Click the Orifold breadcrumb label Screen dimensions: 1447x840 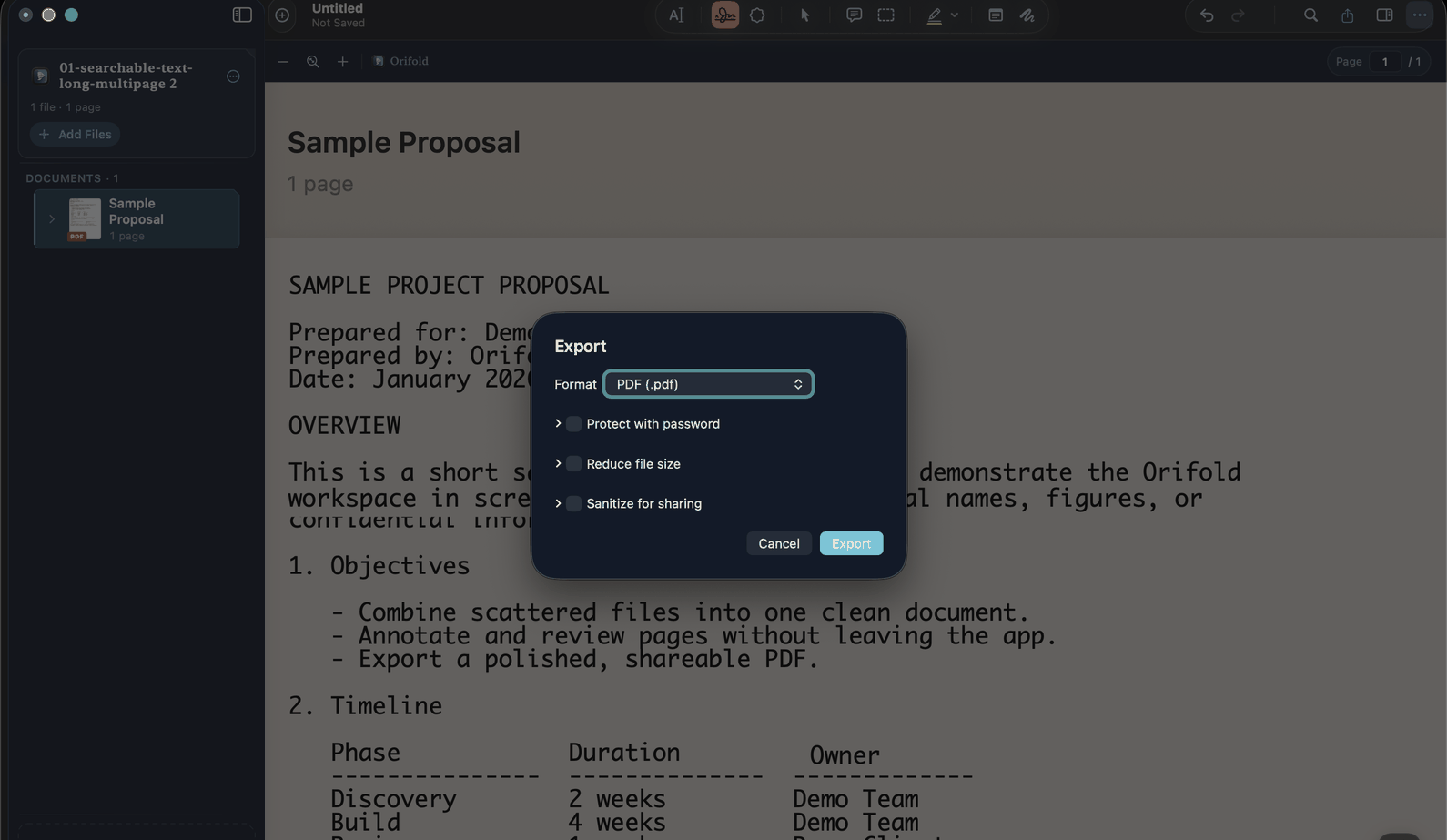click(409, 61)
